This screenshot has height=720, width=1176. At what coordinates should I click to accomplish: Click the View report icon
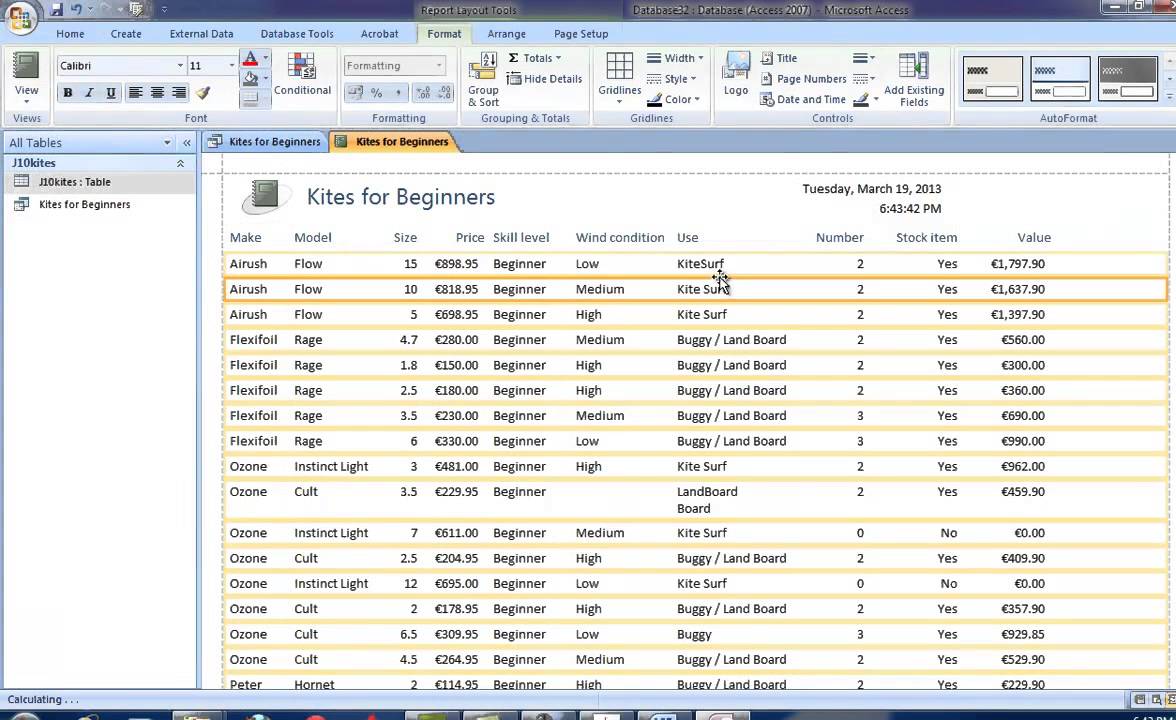[x=26, y=66]
